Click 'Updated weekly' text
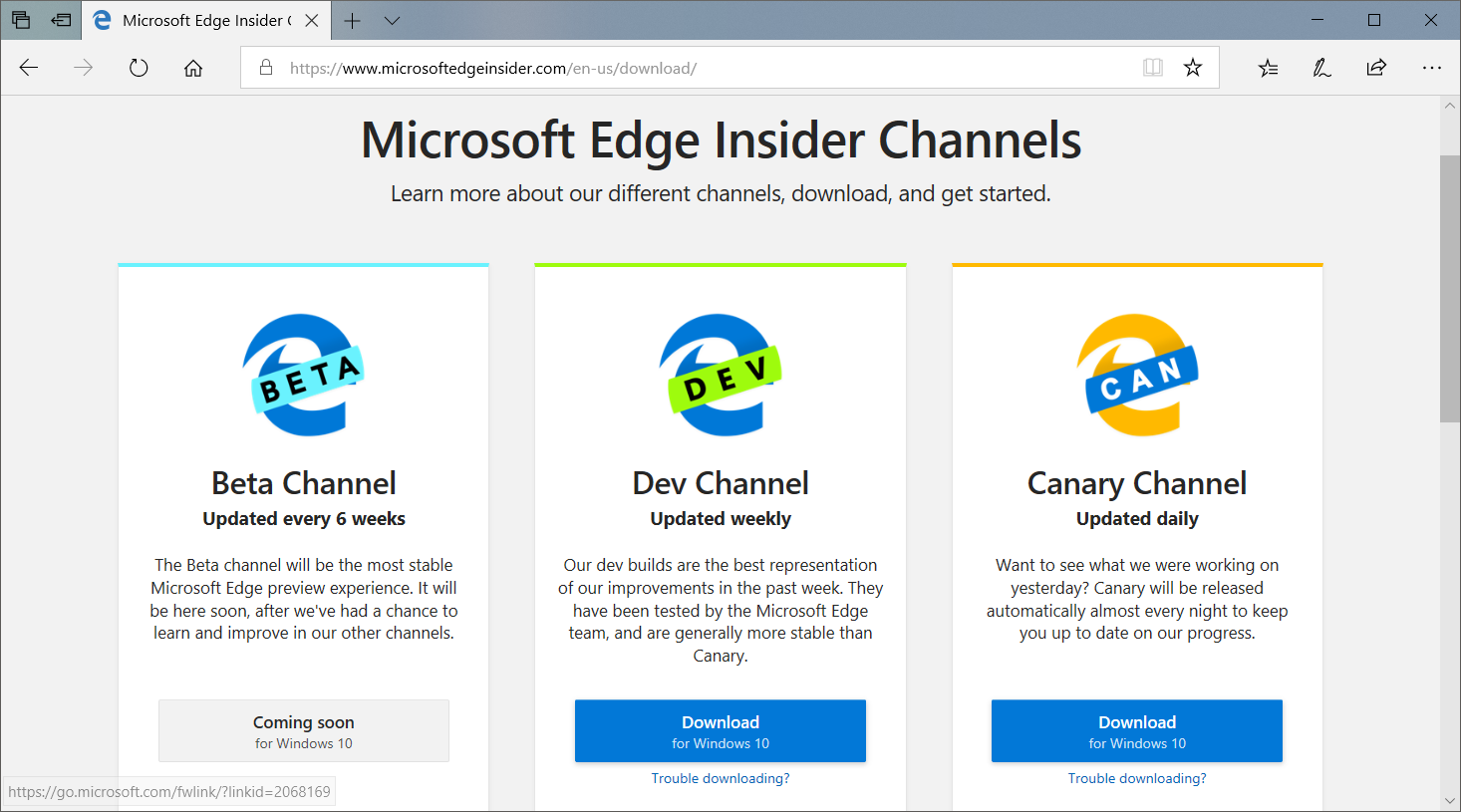 [x=721, y=519]
